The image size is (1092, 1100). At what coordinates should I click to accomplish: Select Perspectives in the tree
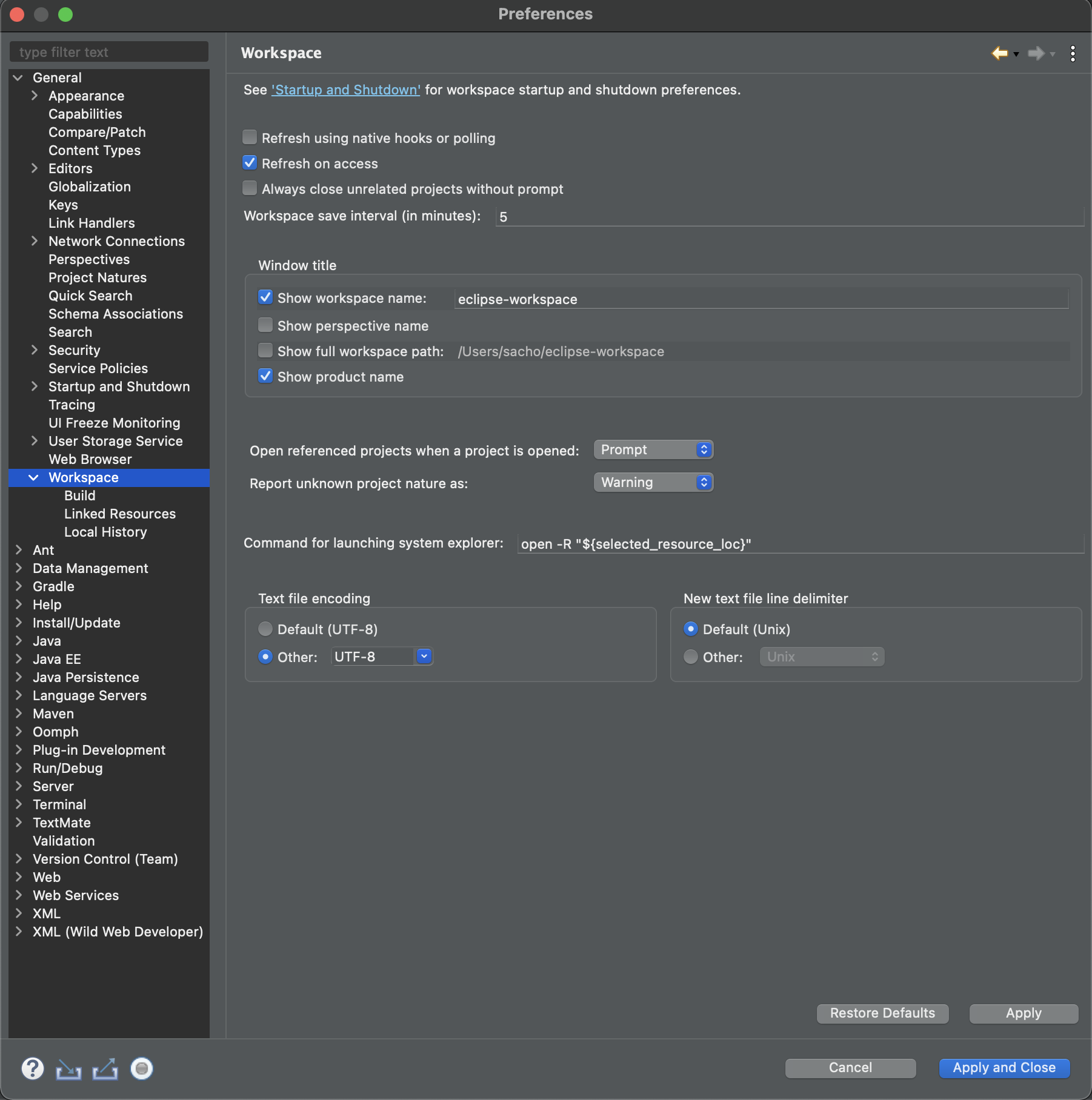[89, 259]
